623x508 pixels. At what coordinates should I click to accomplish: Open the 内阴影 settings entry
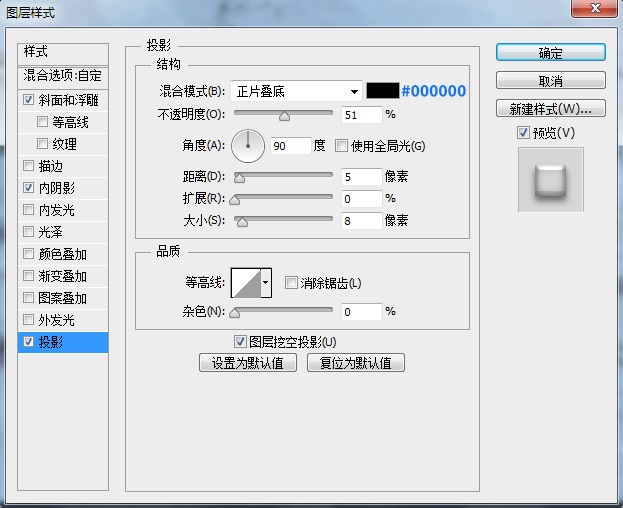[56, 188]
